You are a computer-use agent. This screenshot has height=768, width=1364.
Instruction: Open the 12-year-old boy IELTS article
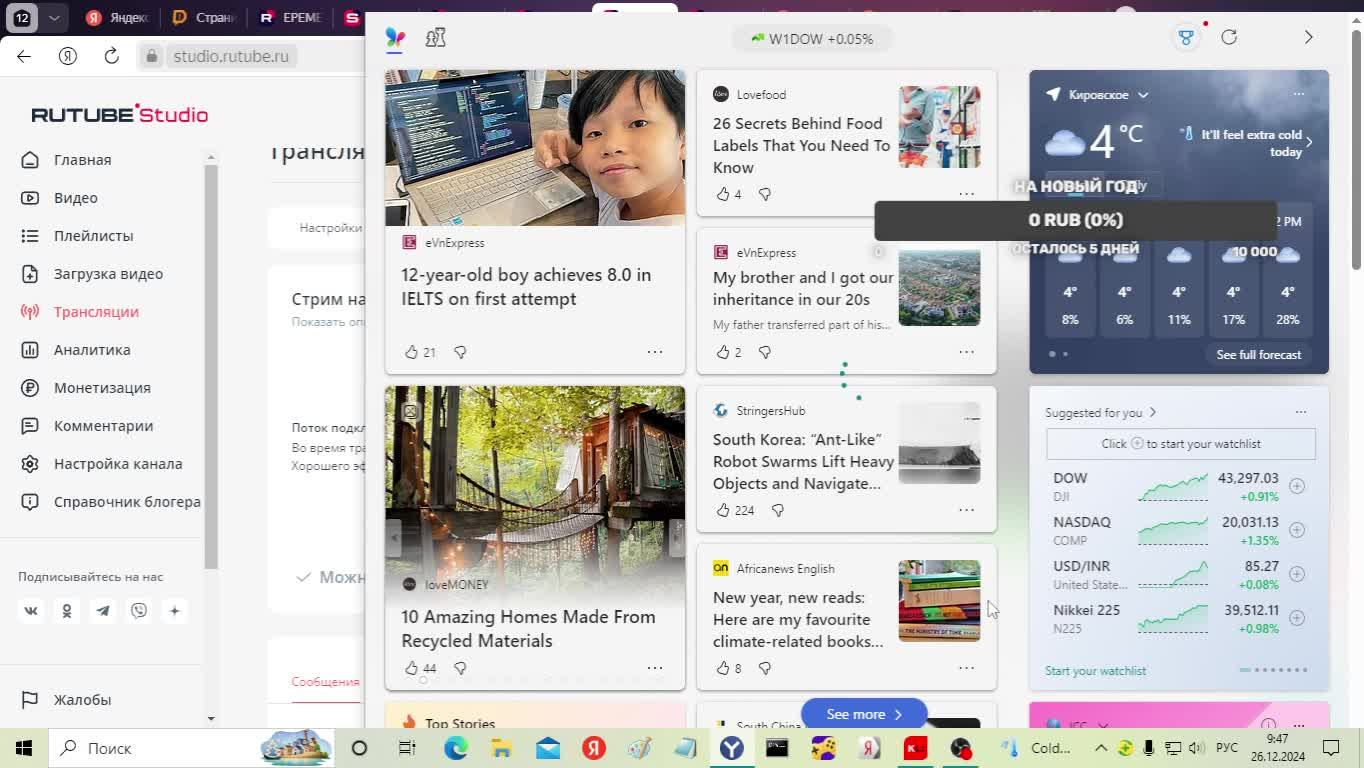pos(526,287)
